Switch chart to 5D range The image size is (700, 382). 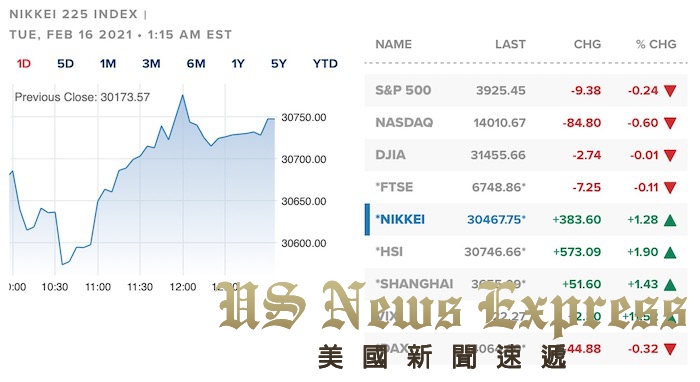[x=65, y=64]
